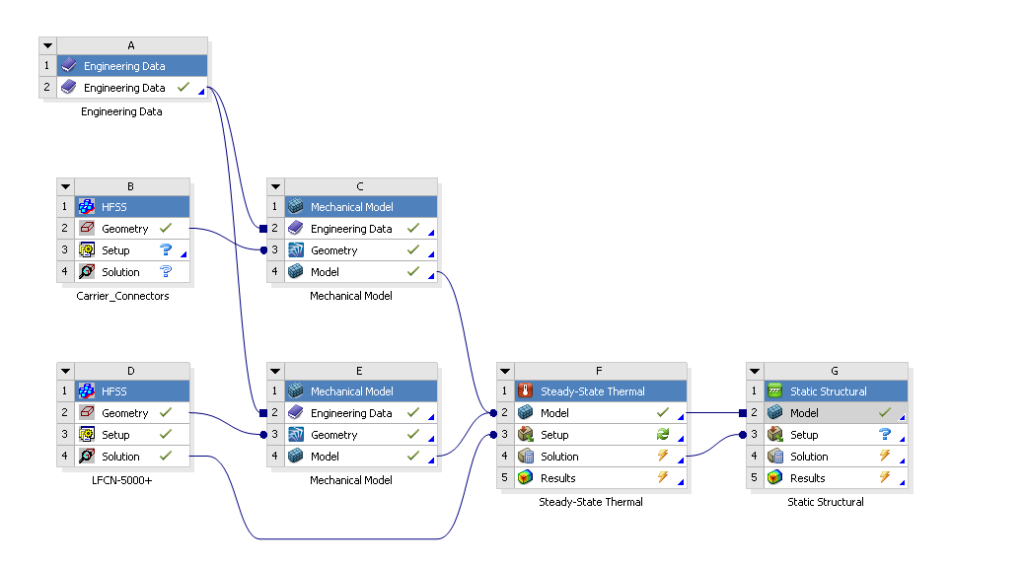Viewport: 1024px width, 566px height.
Task: Click the Geometry icon in system D
Action: click(87, 413)
